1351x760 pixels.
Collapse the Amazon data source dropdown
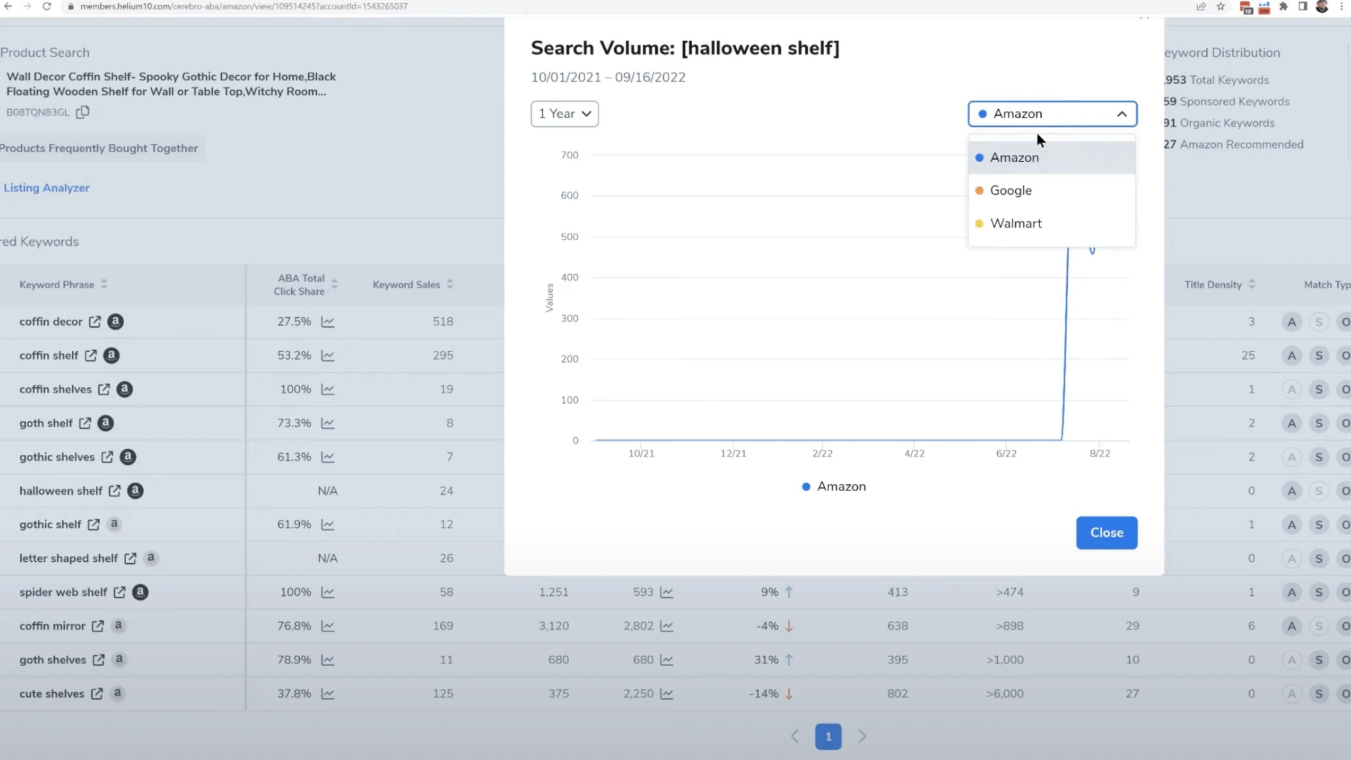(1121, 113)
